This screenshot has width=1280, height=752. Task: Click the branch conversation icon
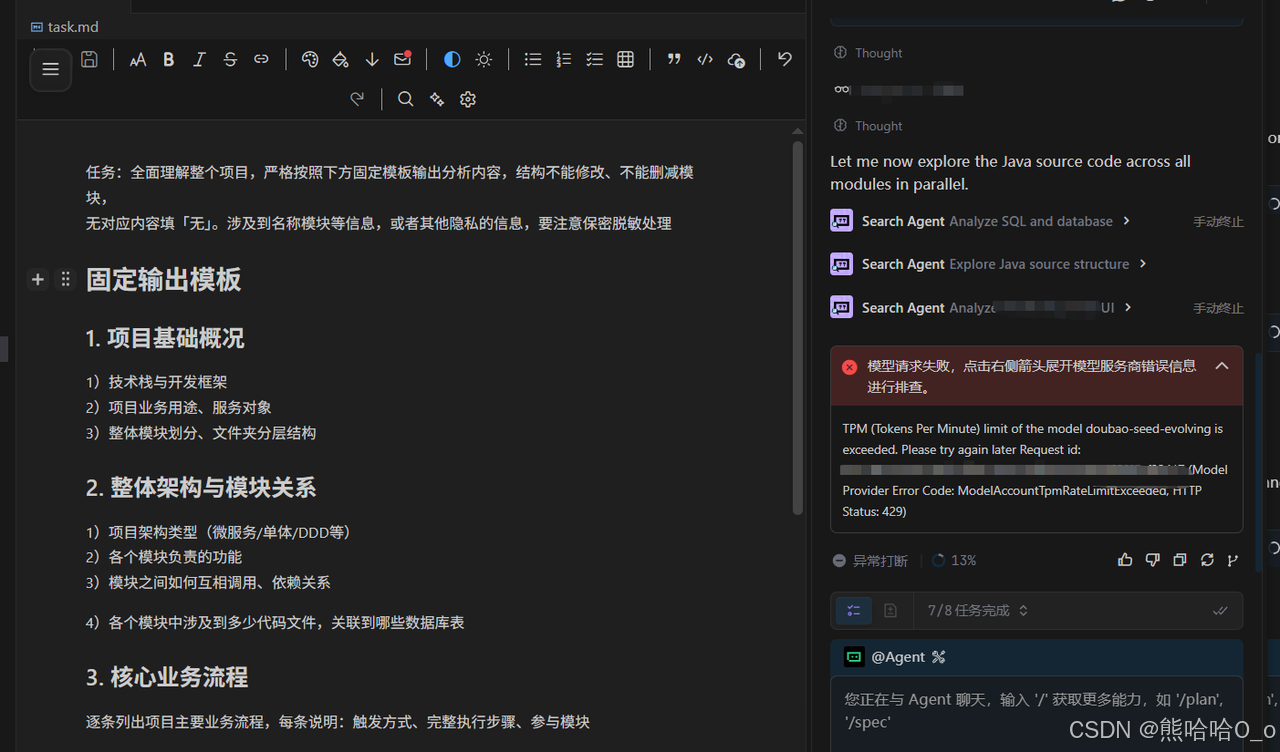(x=1233, y=560)
